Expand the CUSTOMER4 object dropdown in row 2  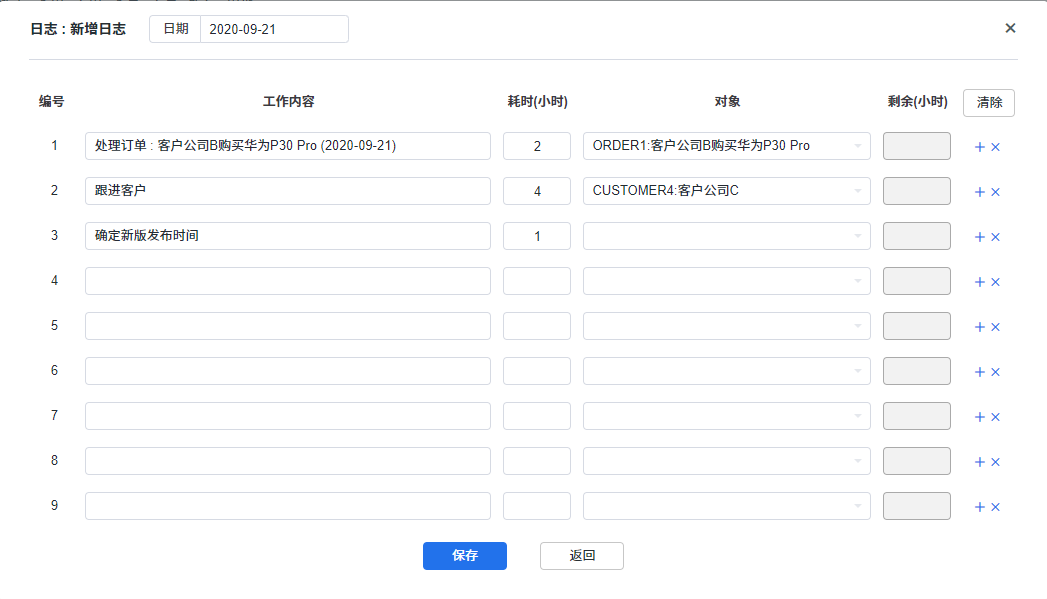(726, 191)
